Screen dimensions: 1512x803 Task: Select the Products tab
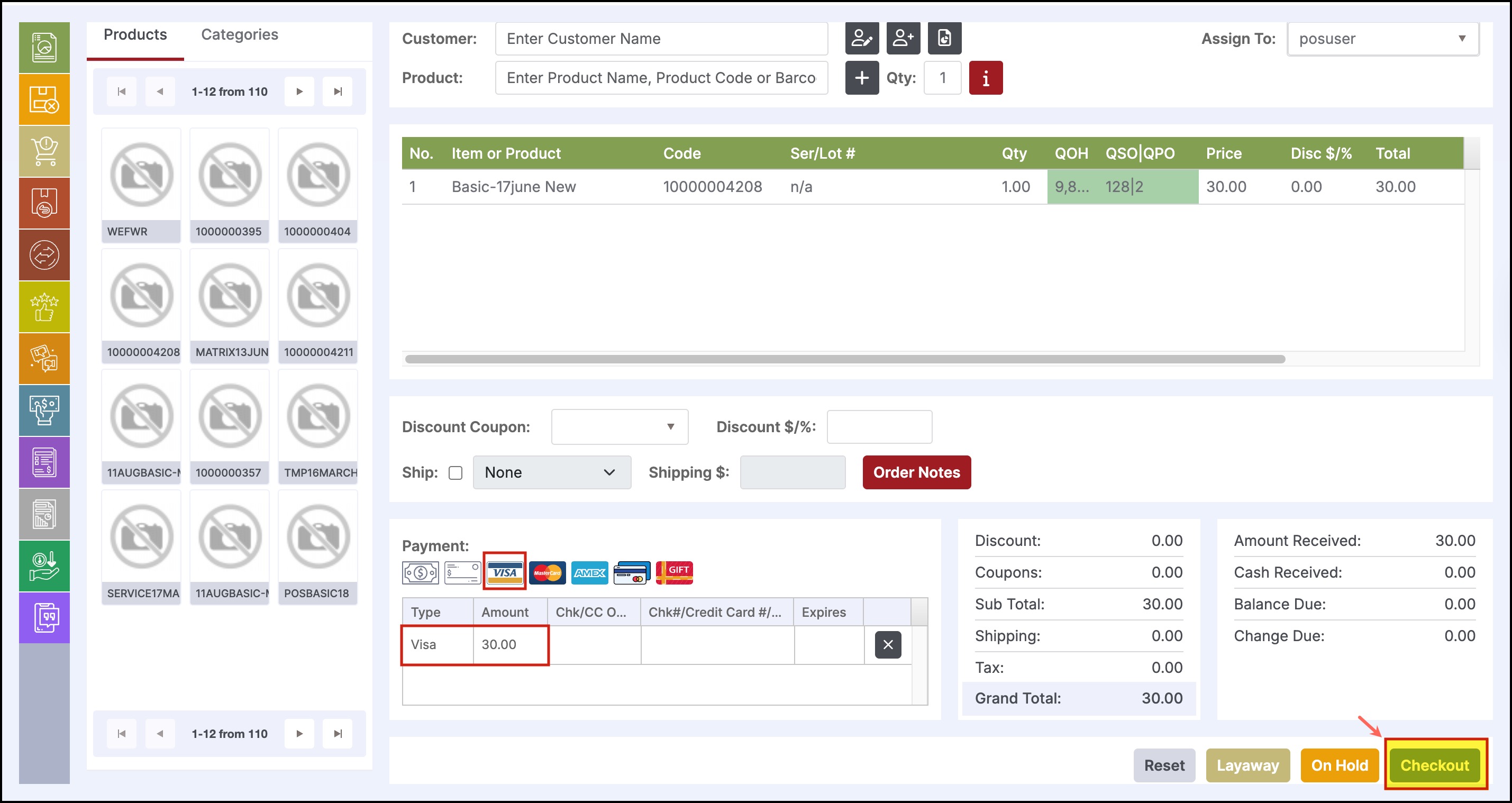pyautogui.click(x=135, y=34)
